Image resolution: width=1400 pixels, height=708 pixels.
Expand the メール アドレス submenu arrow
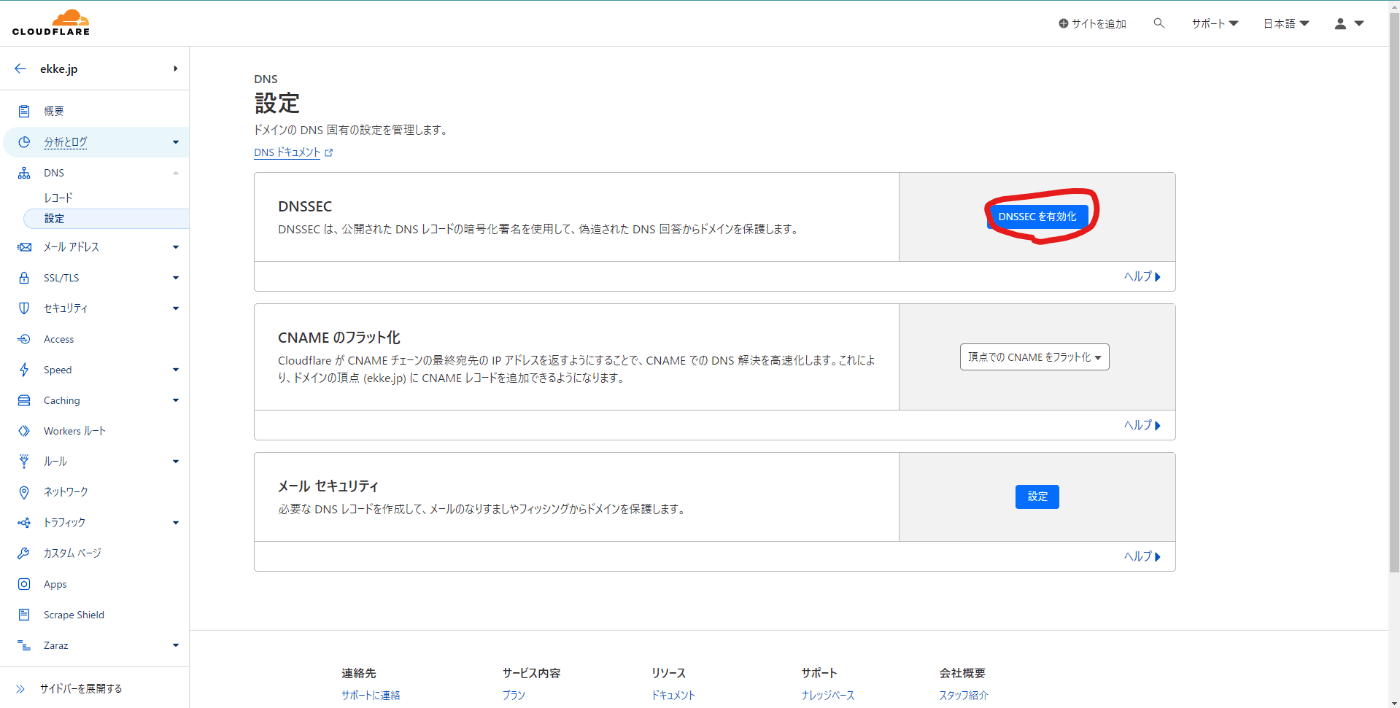(175, 247)
